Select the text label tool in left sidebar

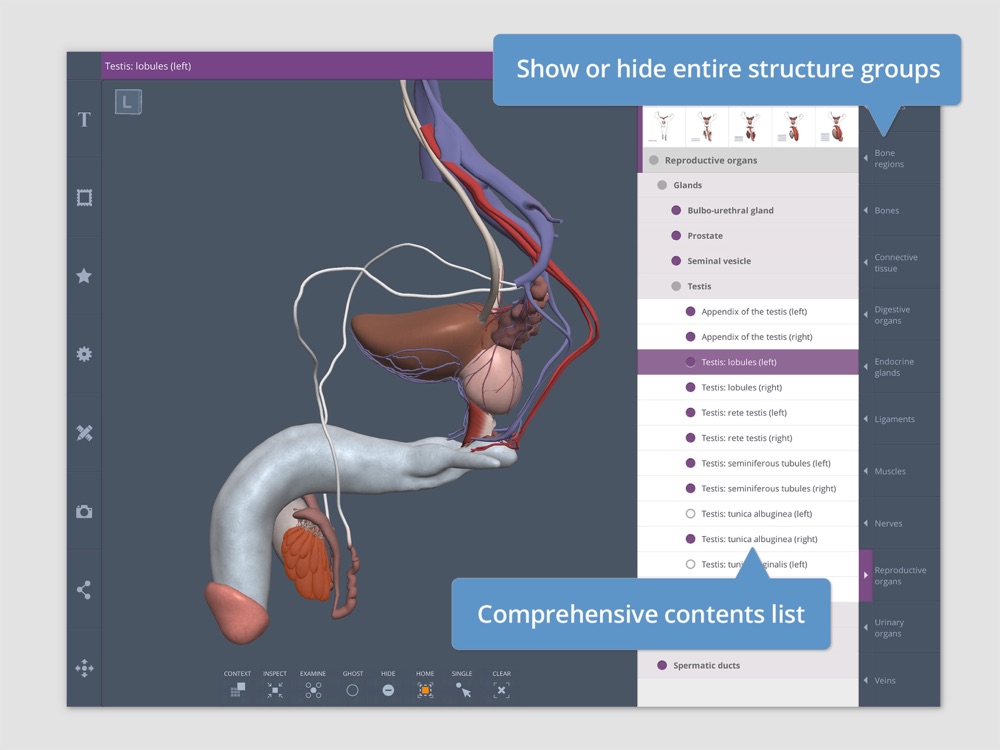click(84, 119)
